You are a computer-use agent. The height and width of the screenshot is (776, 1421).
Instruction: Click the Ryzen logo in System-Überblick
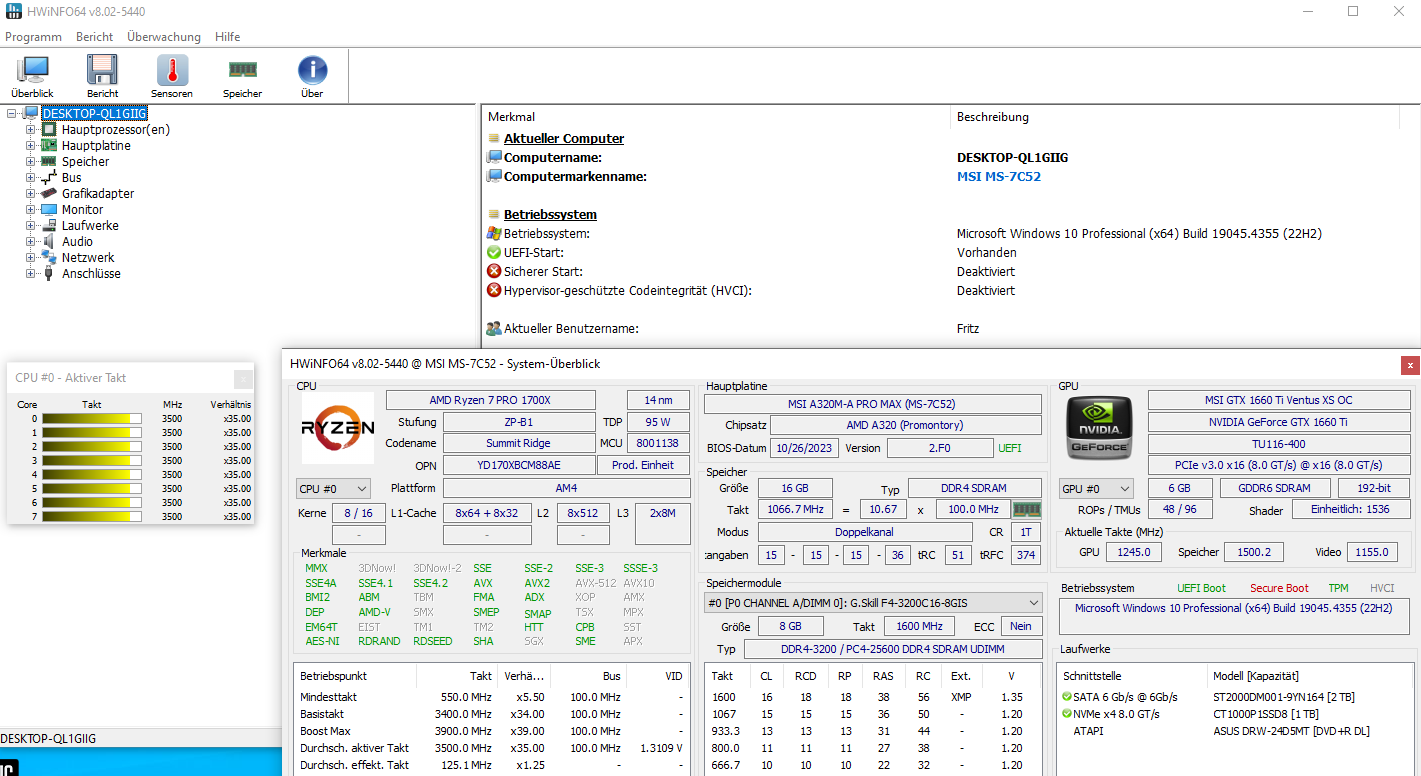pyautogui.click(x=338, y=427)
